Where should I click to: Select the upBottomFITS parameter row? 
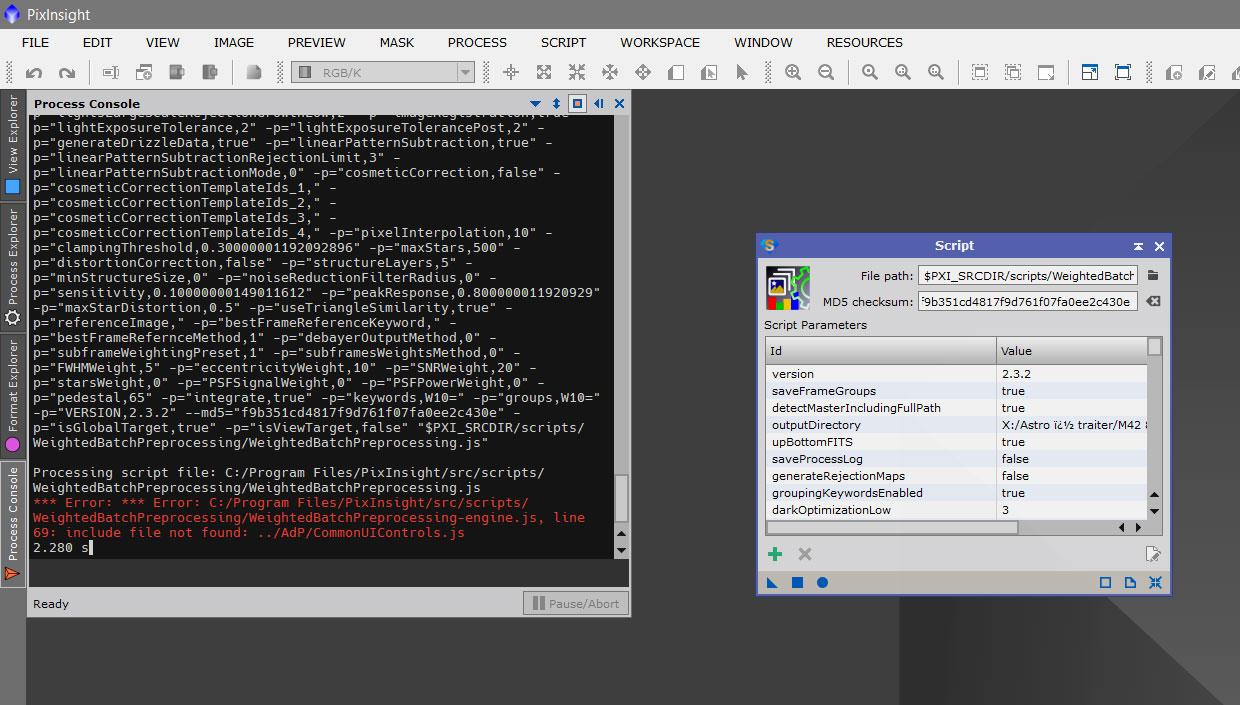956,442
